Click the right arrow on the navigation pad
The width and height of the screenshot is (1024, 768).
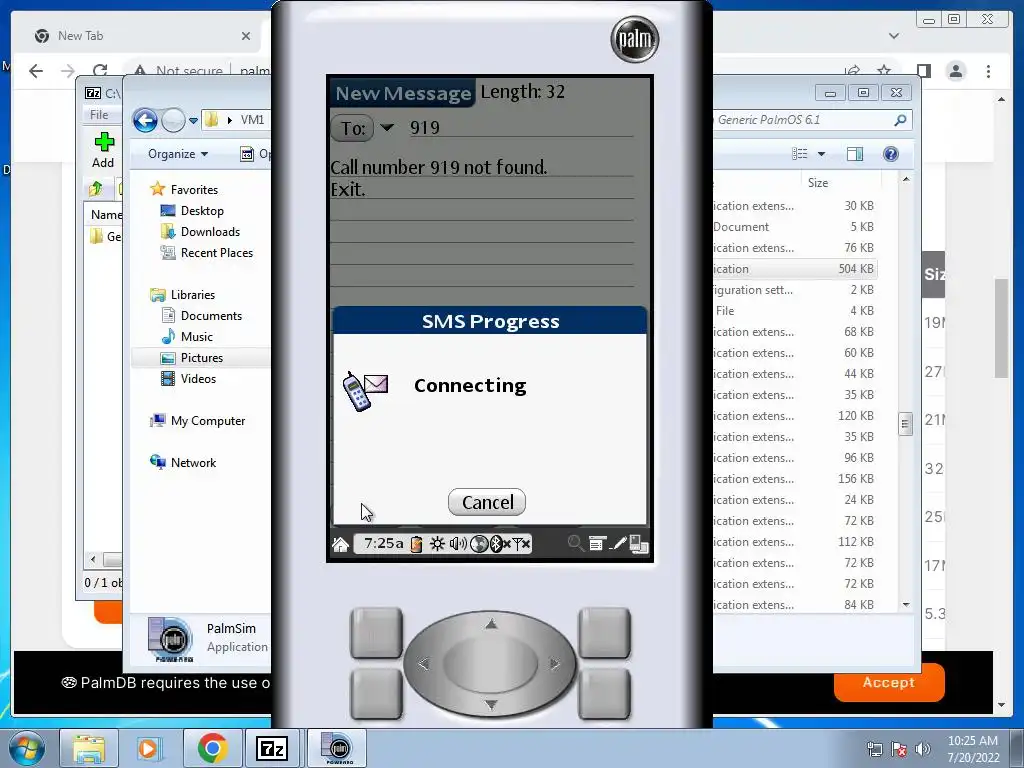pos(554,664)
